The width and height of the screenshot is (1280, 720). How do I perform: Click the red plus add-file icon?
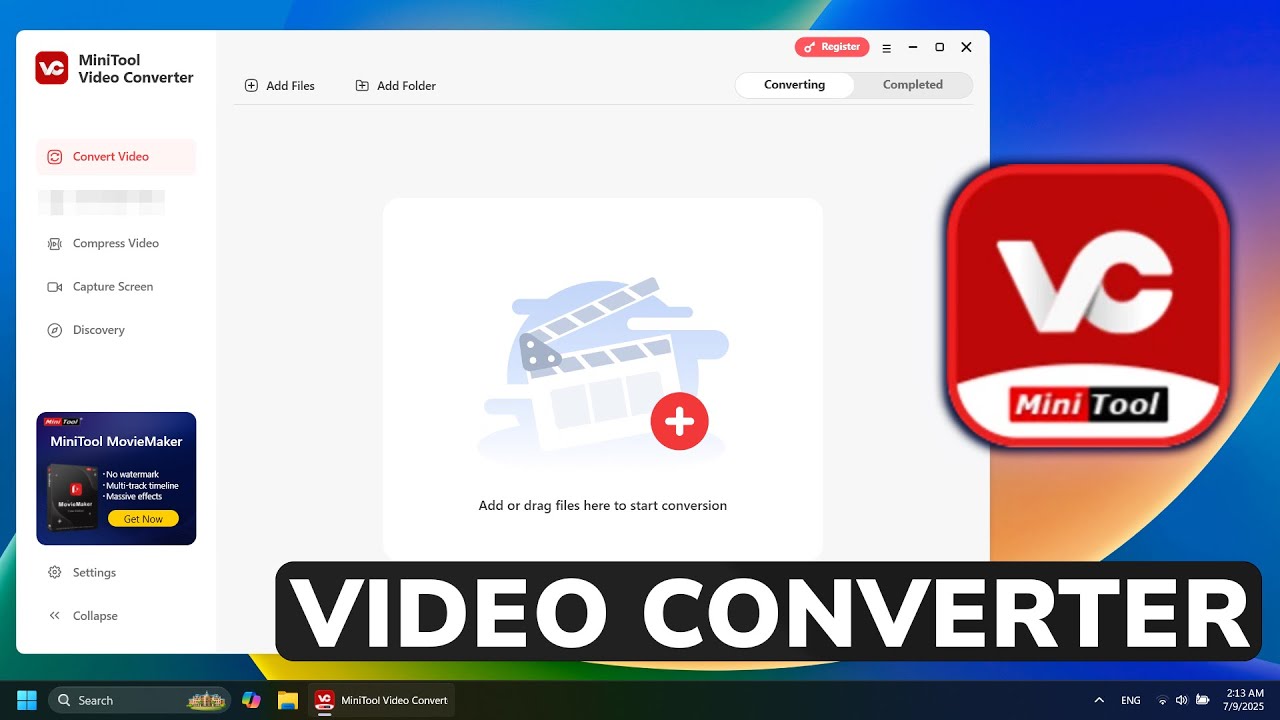click(680, 421)
